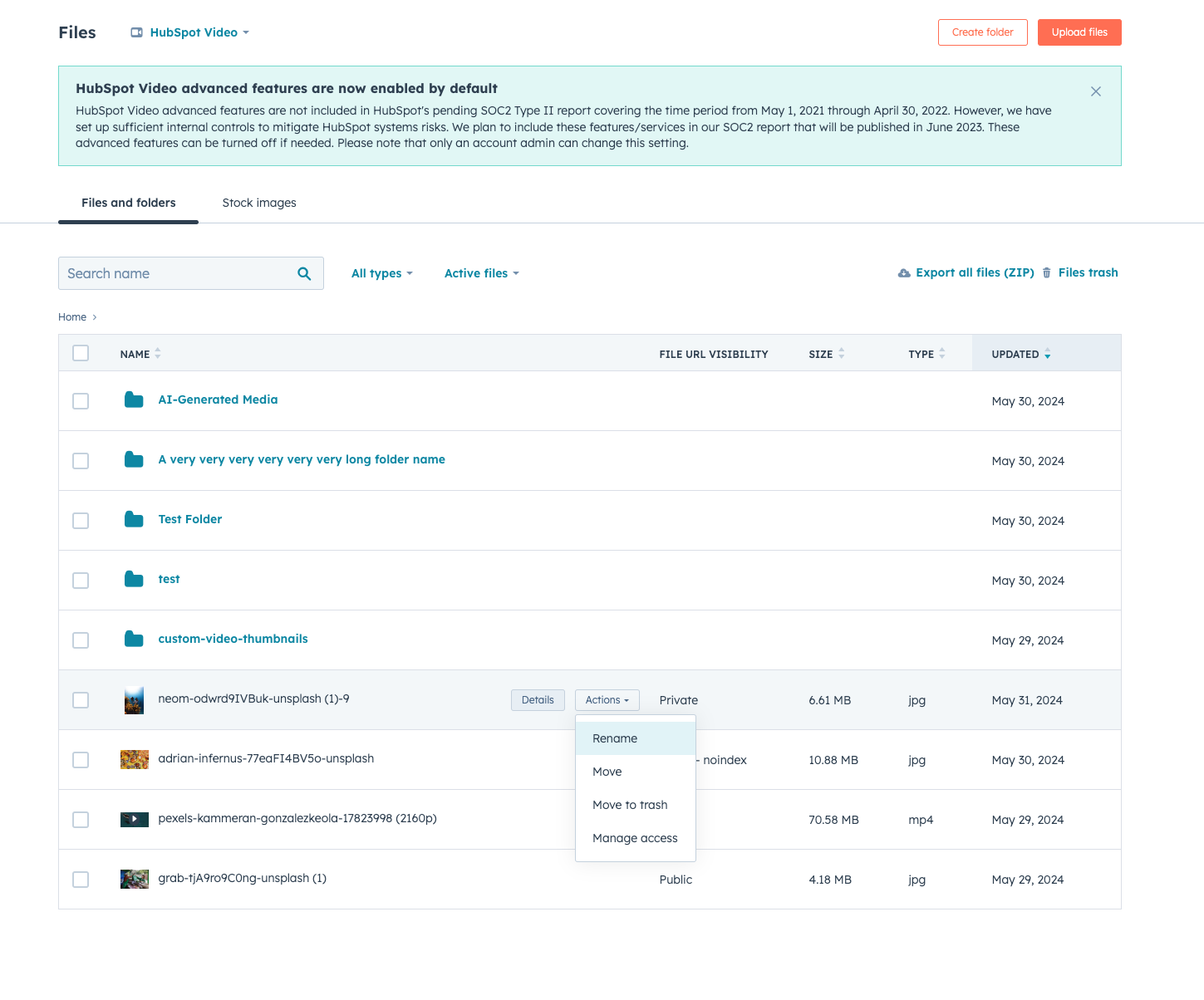Click the custom-video-thumbnails folder icon
This screenshot has width=1204, height=1000.
(134, 640)
